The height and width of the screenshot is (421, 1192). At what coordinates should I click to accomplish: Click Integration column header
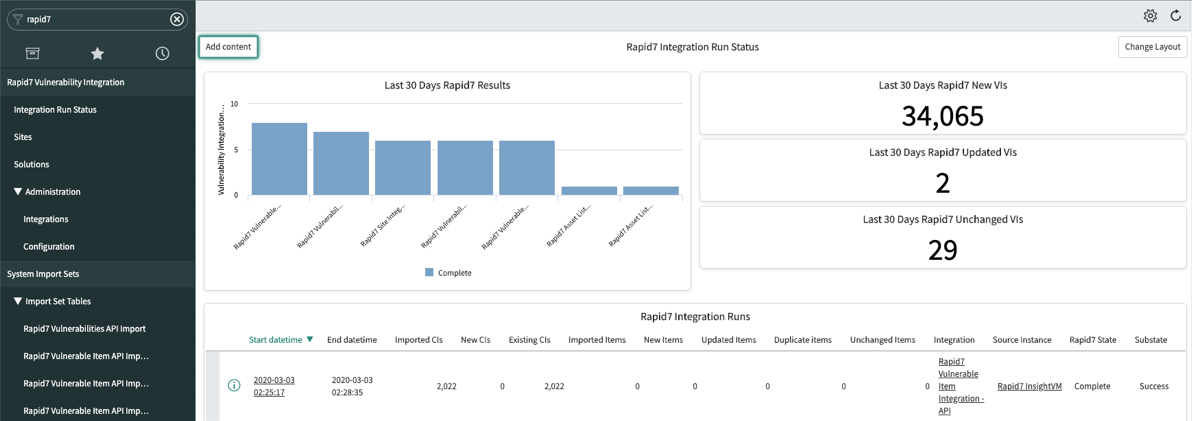[x=955, y=340]
